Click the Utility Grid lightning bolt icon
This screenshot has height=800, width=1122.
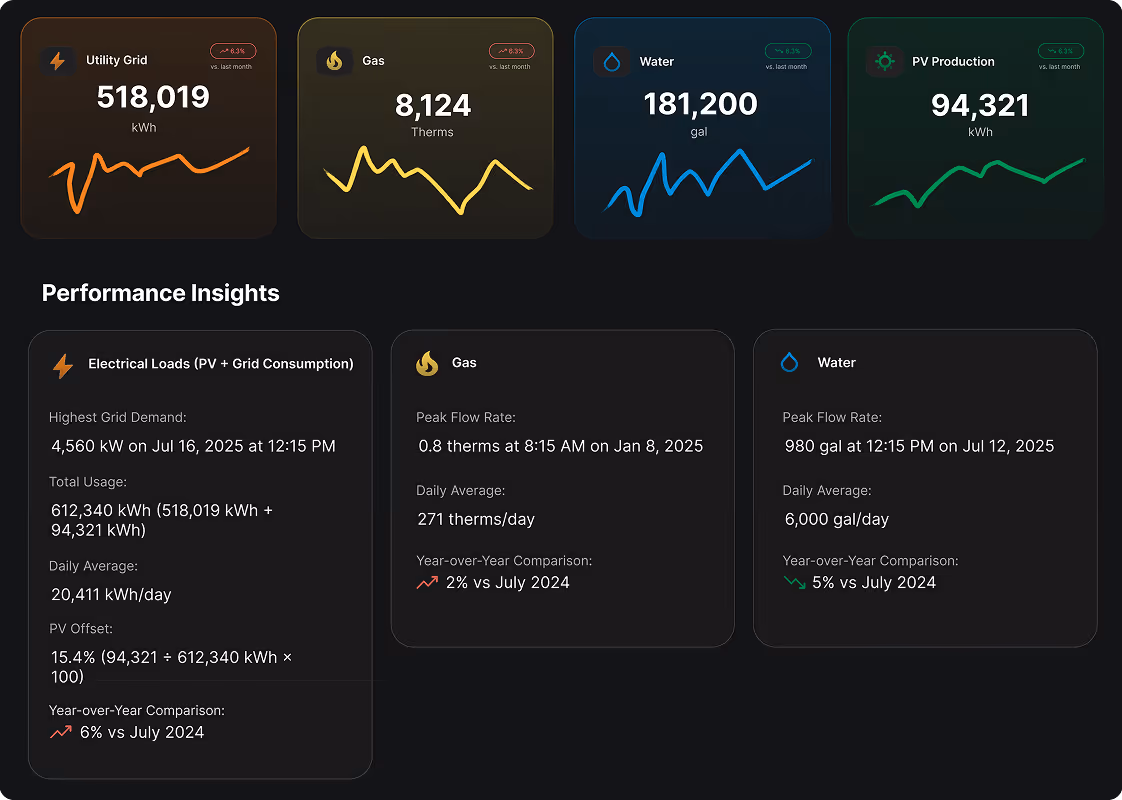coord(58,61)
